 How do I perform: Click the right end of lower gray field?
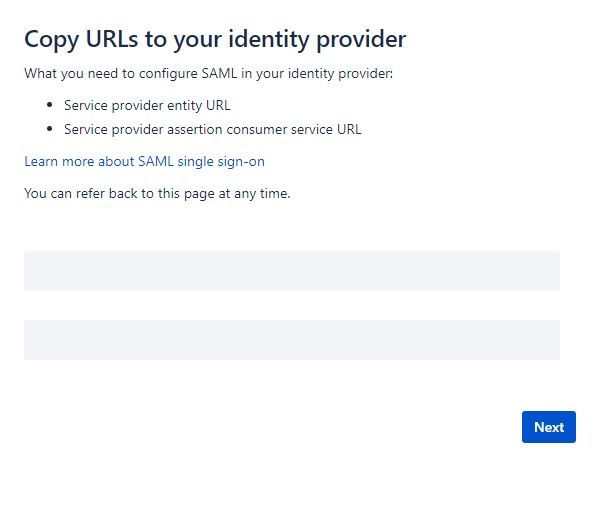[x=545, y=340]
